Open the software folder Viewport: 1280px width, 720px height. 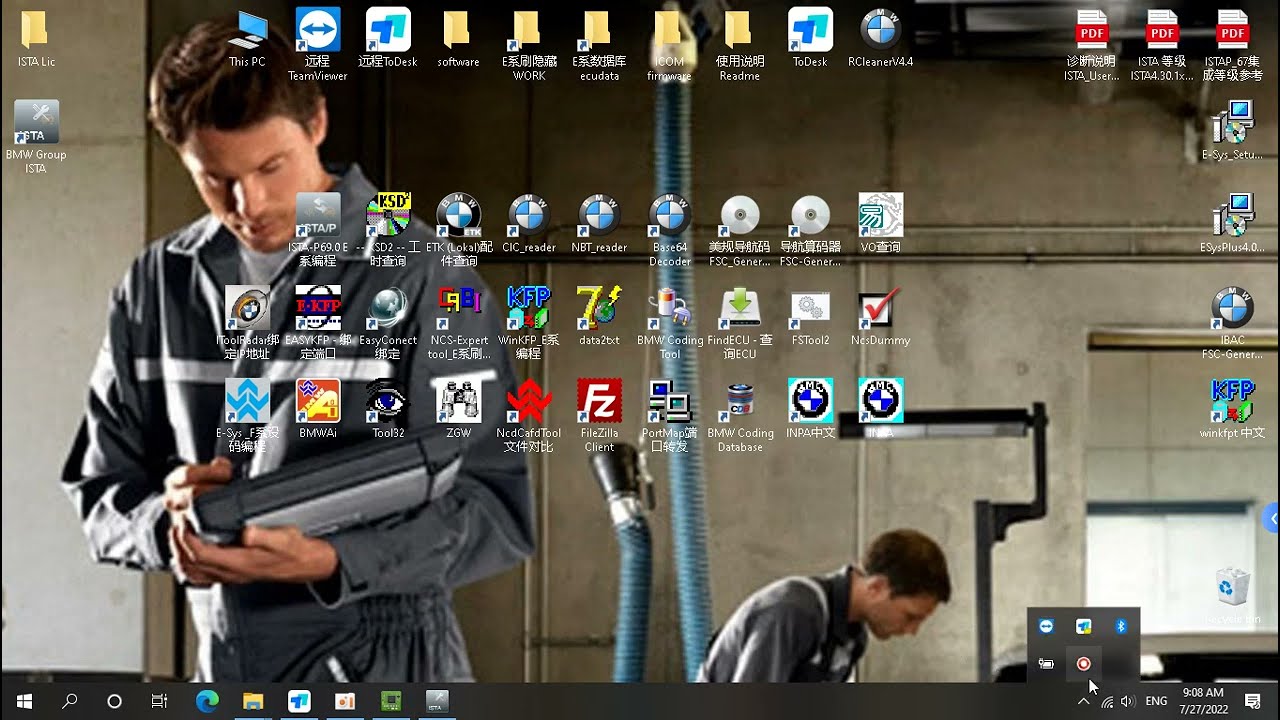pyautogui.click(x=458, y=38)
